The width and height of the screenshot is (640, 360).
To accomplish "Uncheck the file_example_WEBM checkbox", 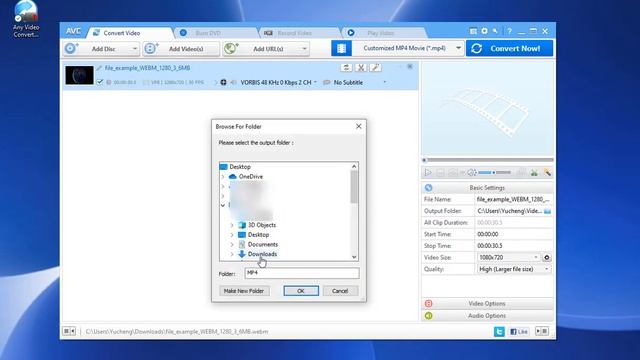I will point(100,82).
